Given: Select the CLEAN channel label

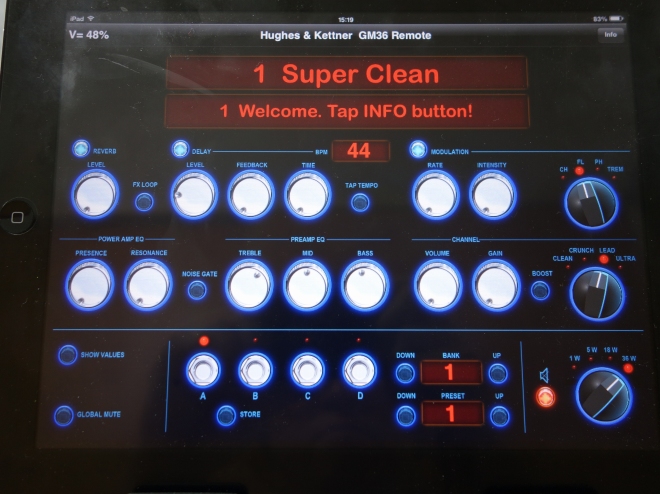Looking at the screenshot, I should pos(562,258).
